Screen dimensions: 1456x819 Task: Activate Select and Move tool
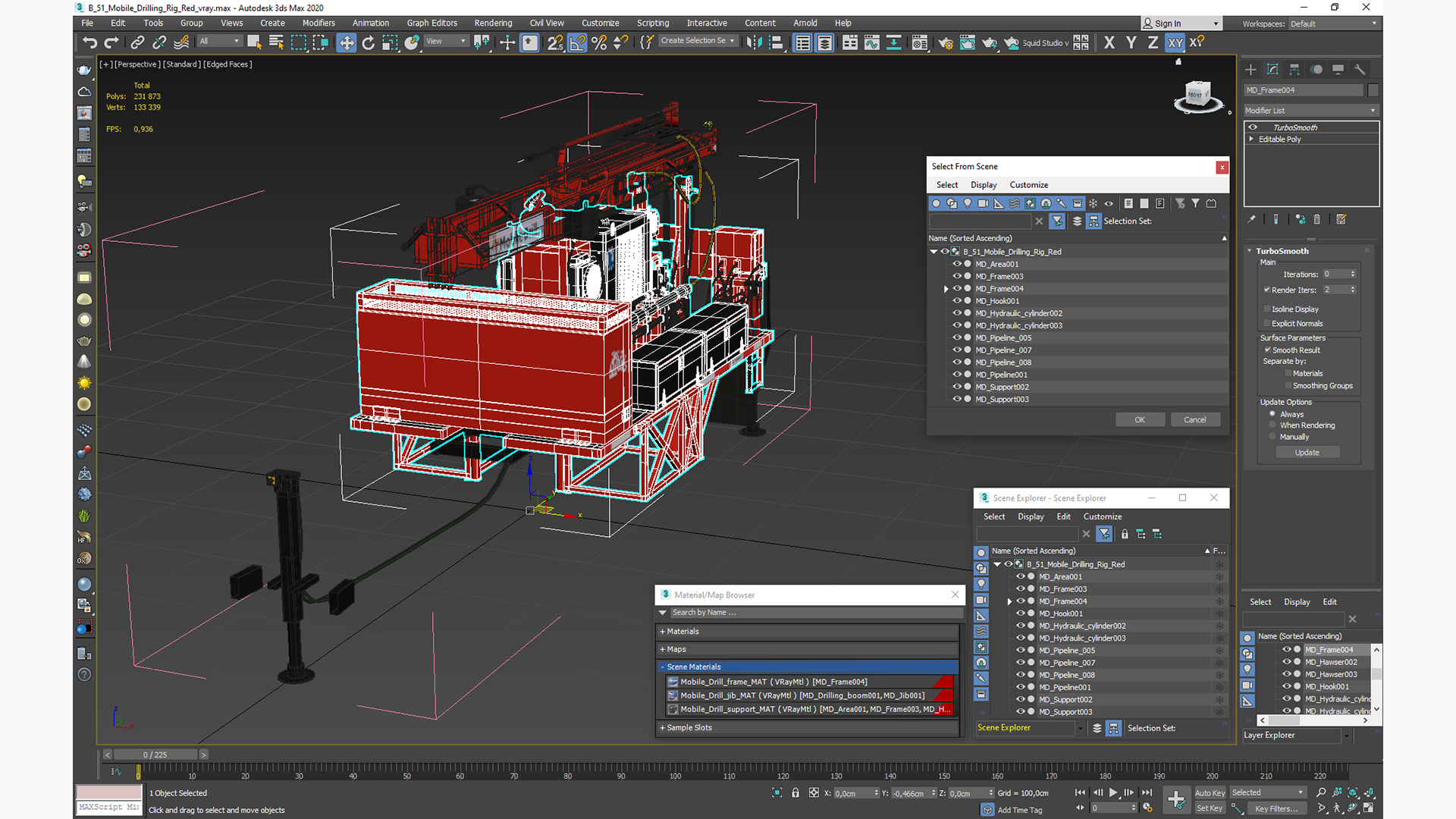[x=346, y=42]
